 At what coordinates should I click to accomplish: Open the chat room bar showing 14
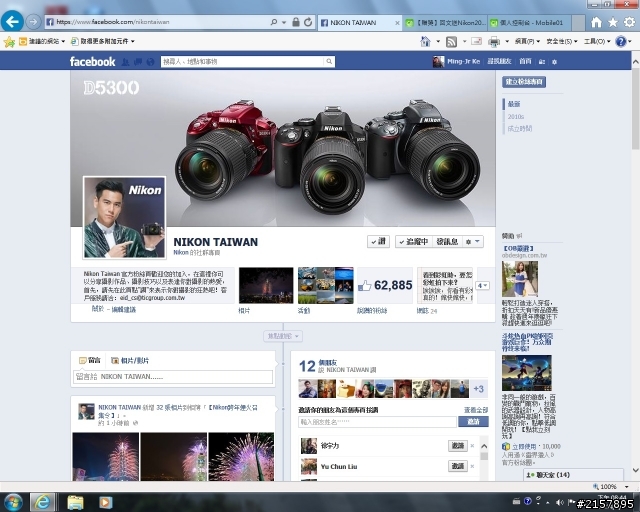pos(573,475)
